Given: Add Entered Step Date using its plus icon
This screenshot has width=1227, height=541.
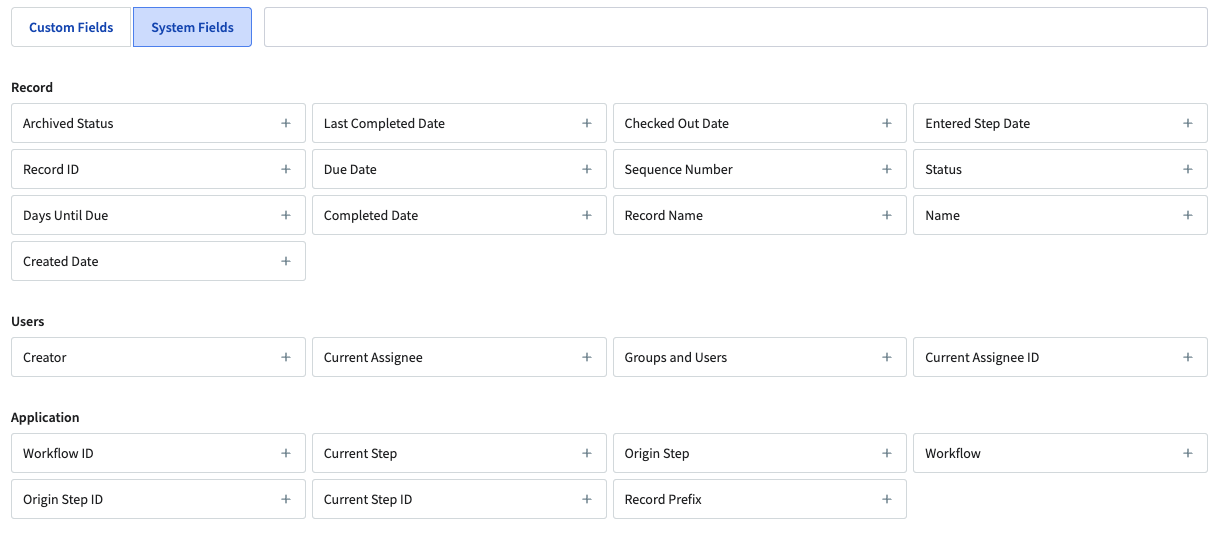Looking at the screenshot, I should tap(1188, 123).
